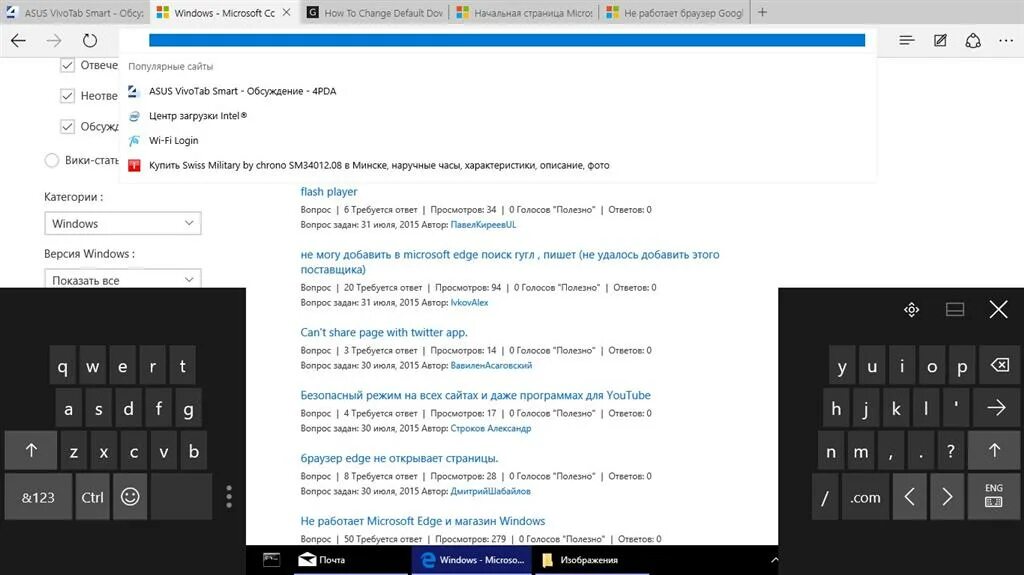Image resolution: width=1024 pixels, height=575 pixels.
Task: Go back with the browser back arrow
Action: tap(18, 41)
